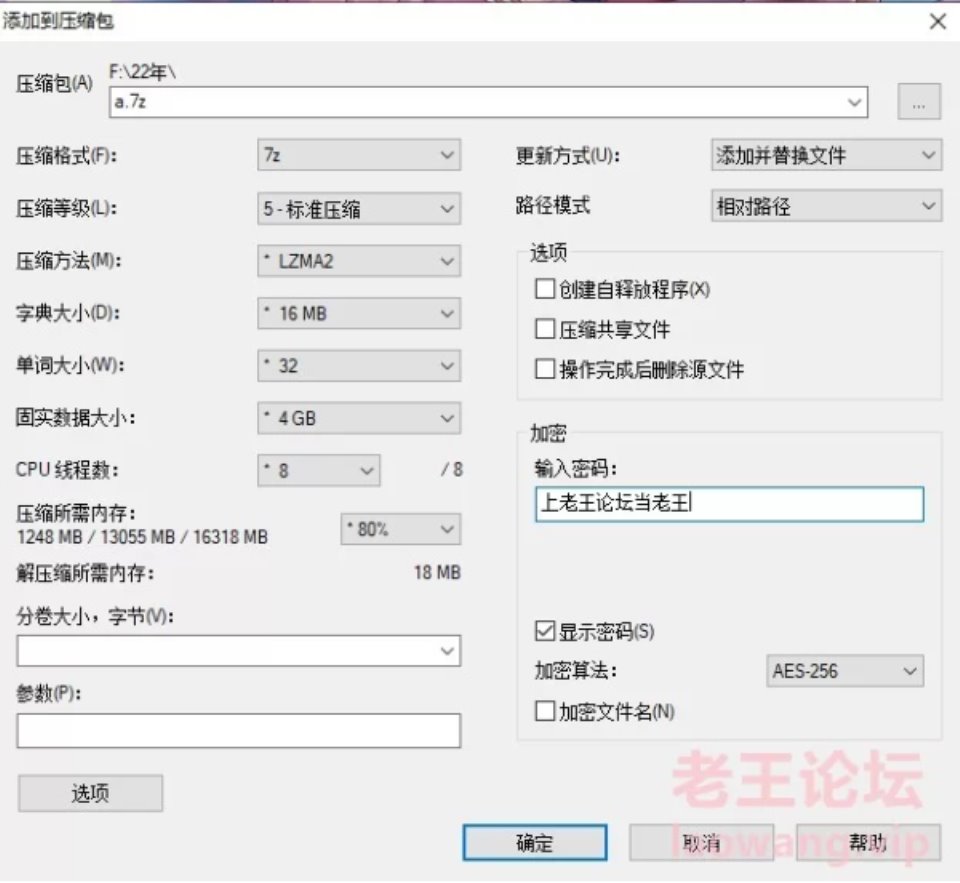Image resolution: width=960 pixels, height=883 pixels.
Task: Open the 字典大小 dropdown showing 16 MB
Action: (x=359, y=314)
